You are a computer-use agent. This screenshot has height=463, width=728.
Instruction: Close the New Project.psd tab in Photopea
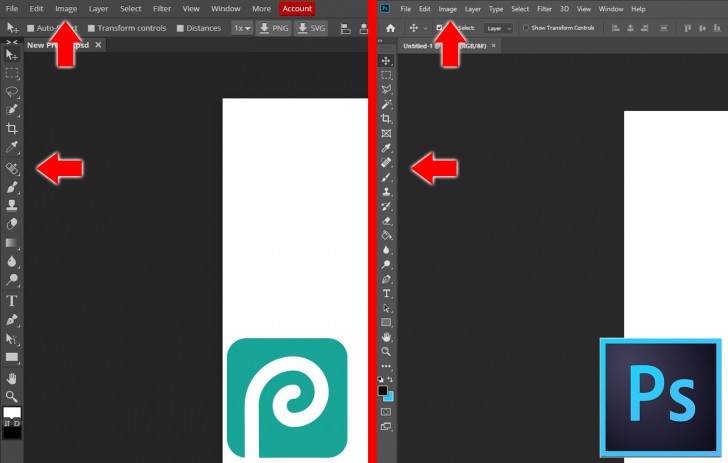coord(98,45)
